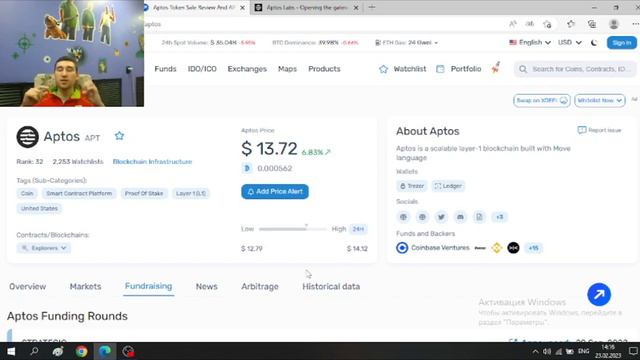The image size is (640, 360).
Task: Click the Ledger wallet tag
Action: [x=448, y=186]
